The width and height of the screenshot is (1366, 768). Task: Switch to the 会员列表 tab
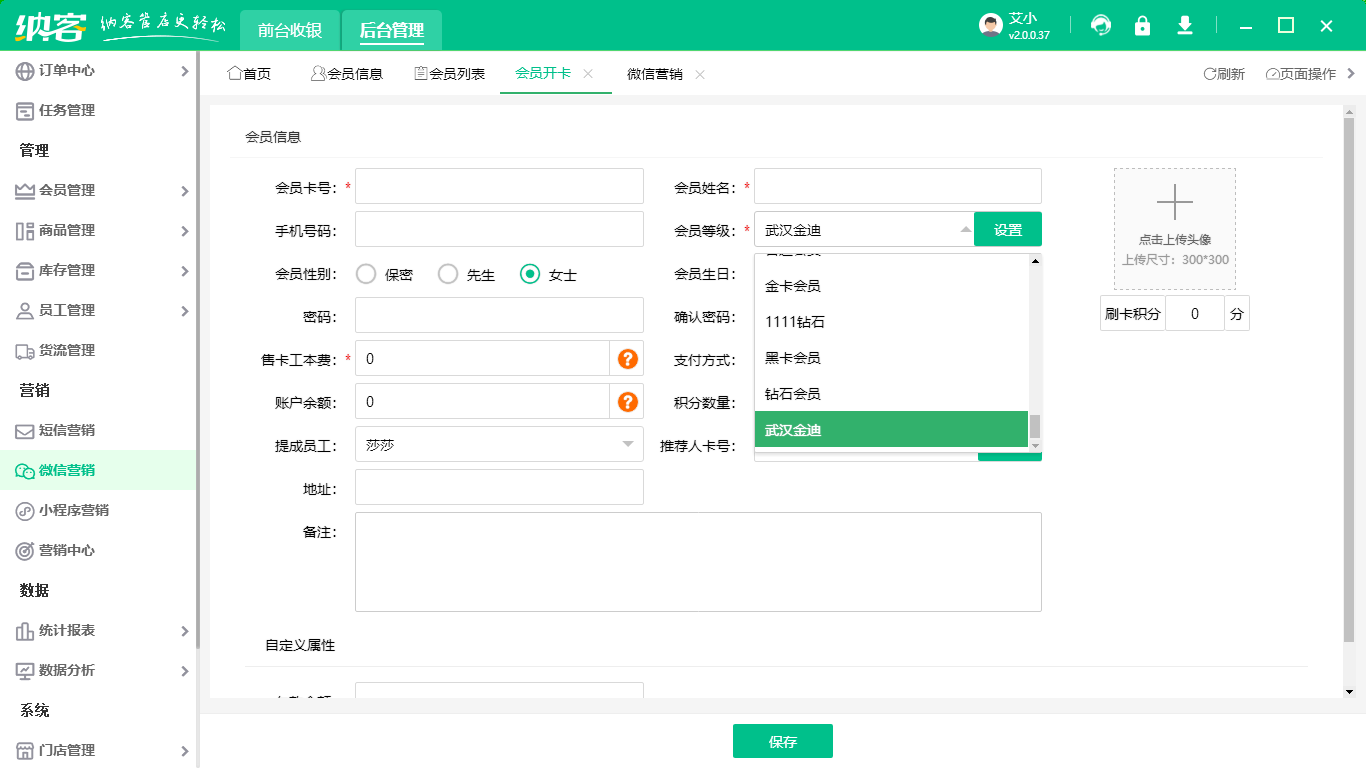(x=450, y=74)
